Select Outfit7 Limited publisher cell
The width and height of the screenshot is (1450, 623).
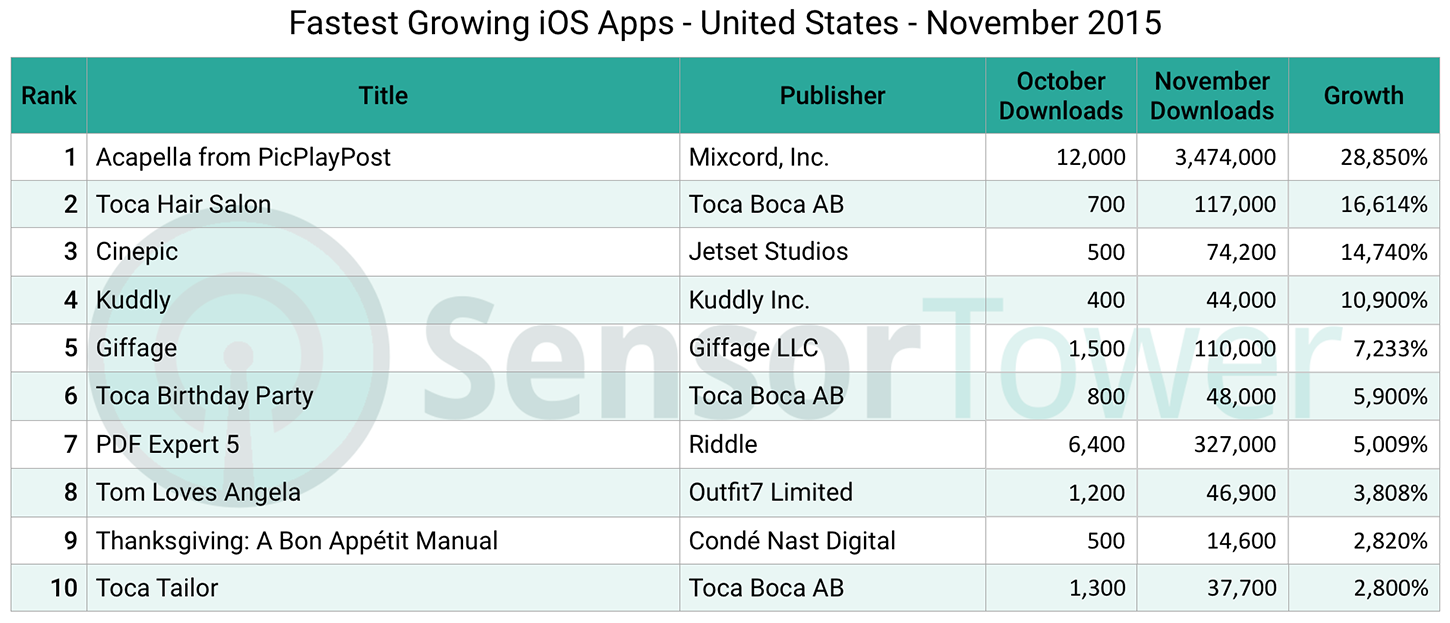770,493
